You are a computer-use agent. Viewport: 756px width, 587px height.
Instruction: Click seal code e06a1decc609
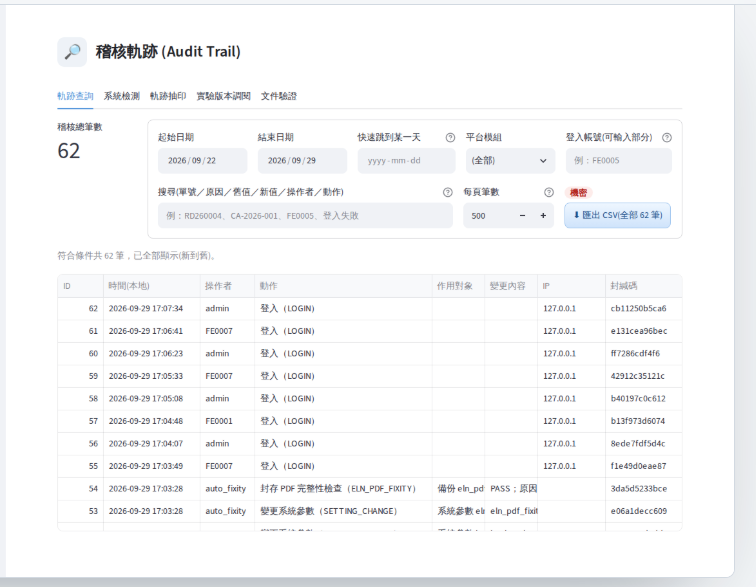coord(638,511)
